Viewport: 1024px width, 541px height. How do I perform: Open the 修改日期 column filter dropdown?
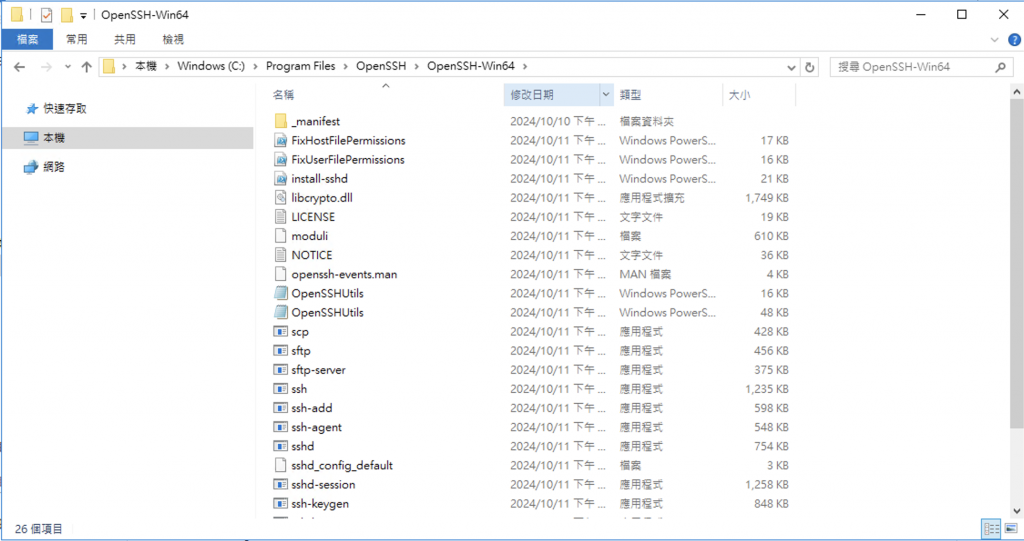pyautogui.click(x=605, y=95)
